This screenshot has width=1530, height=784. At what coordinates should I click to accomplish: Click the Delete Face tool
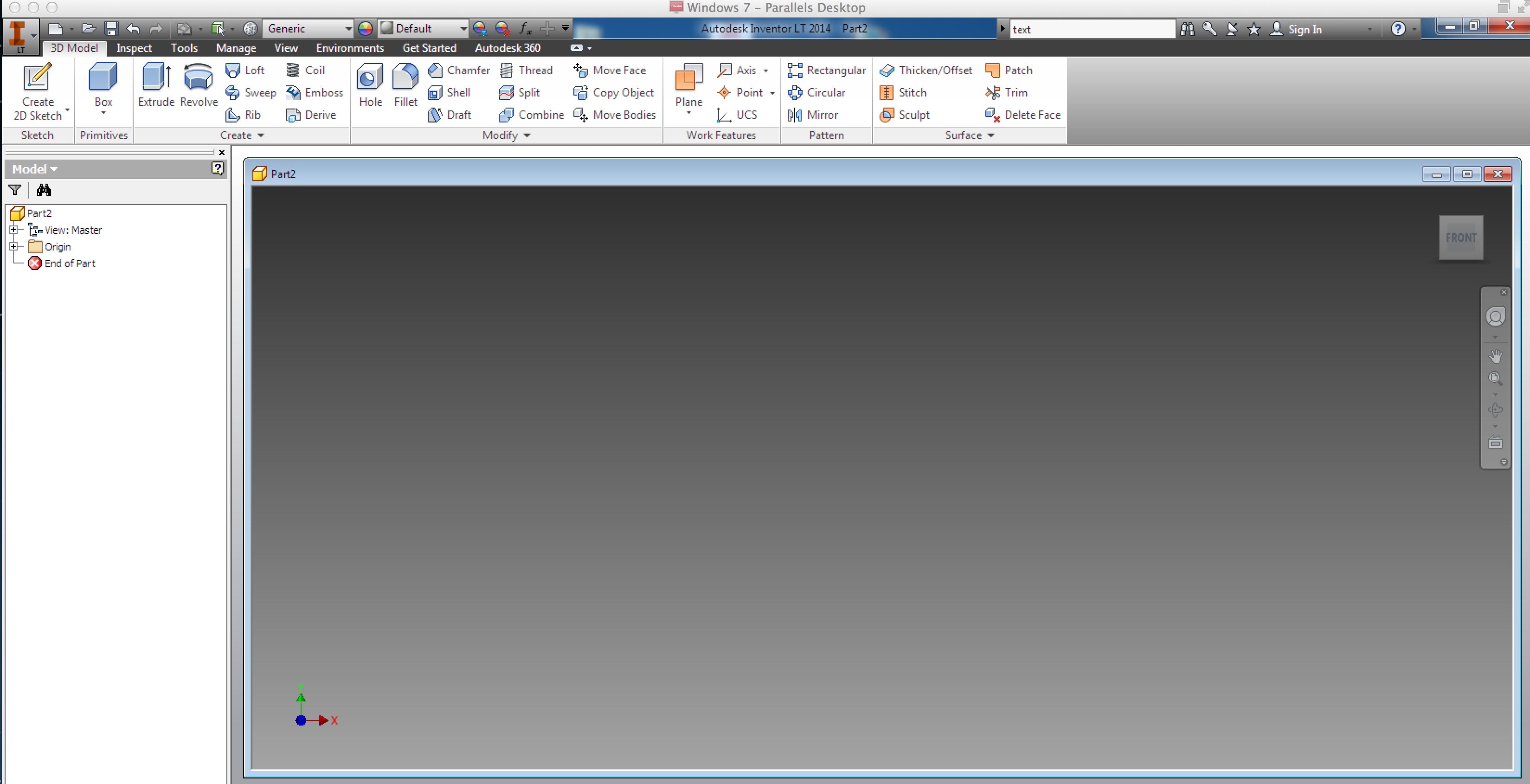1023,115
